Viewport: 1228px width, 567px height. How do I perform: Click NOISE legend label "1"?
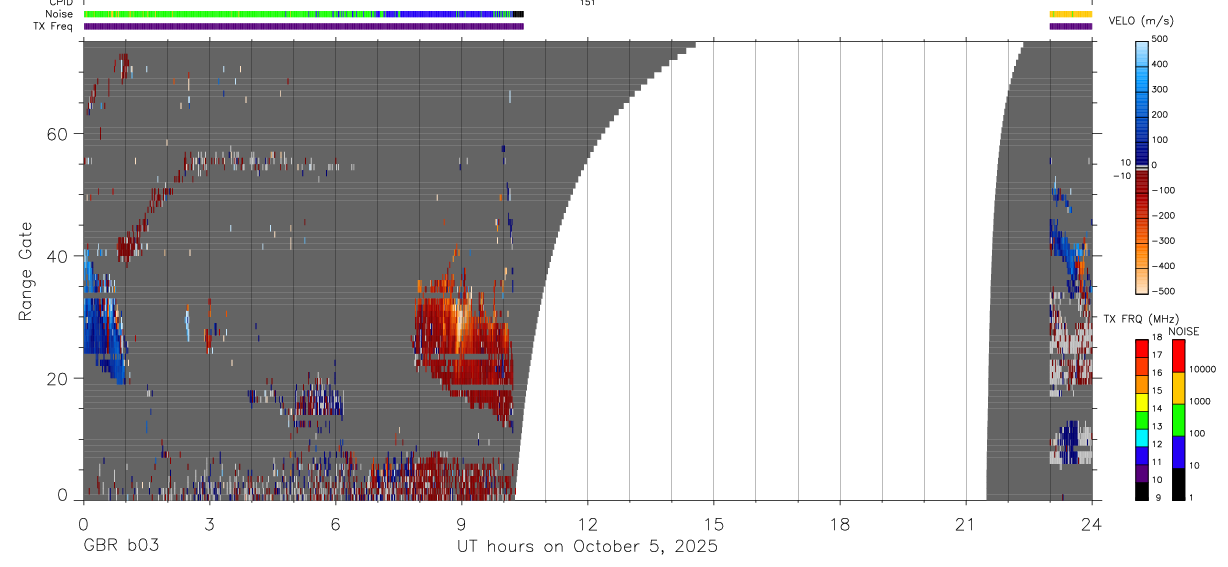coord(1191,498)
